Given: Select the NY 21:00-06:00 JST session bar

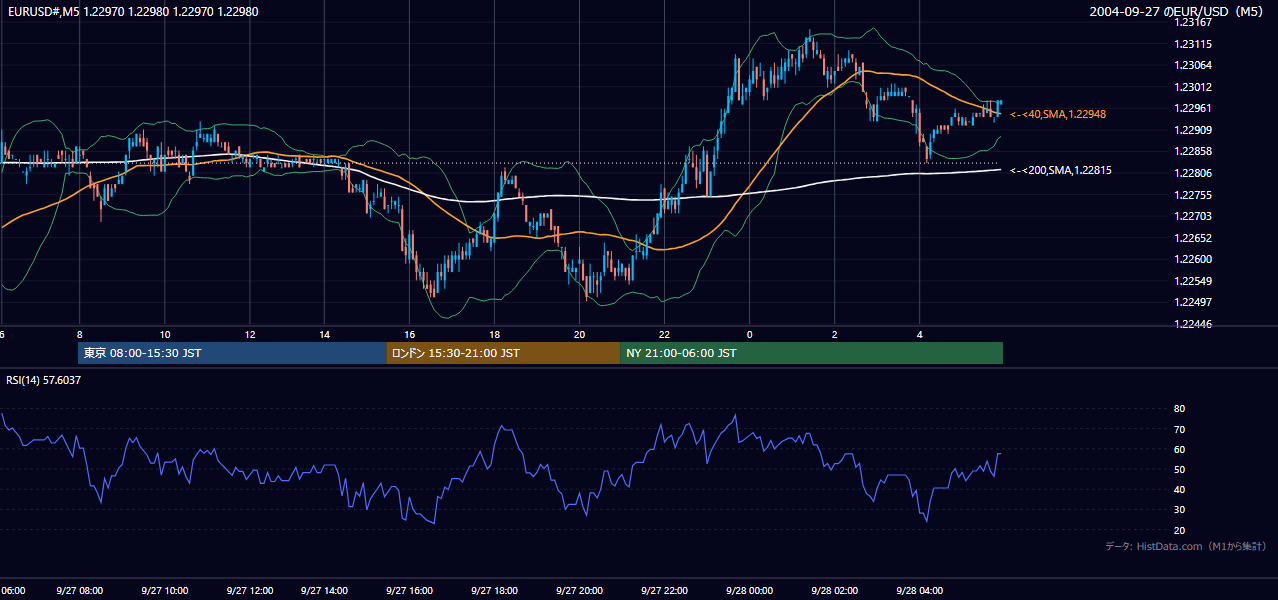Looking at the screenshot, I should (811, 353).
